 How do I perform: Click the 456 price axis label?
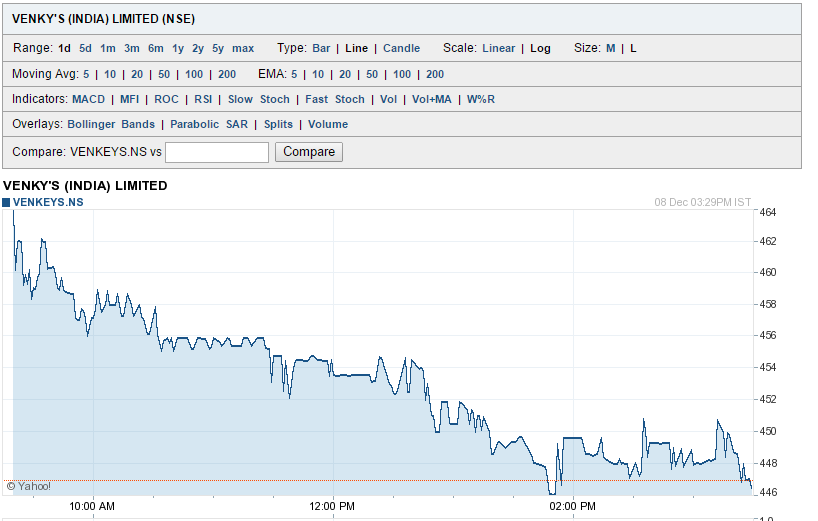(x=768, y=335)
